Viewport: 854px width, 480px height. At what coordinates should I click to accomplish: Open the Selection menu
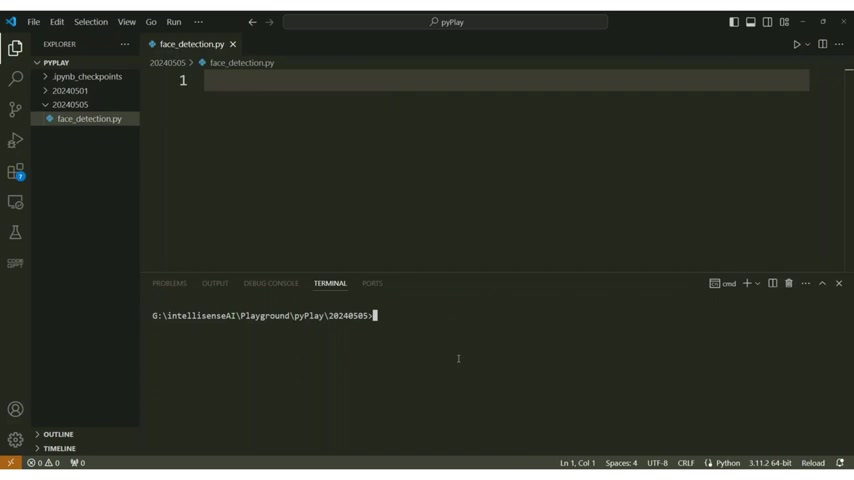coord(90,22)
